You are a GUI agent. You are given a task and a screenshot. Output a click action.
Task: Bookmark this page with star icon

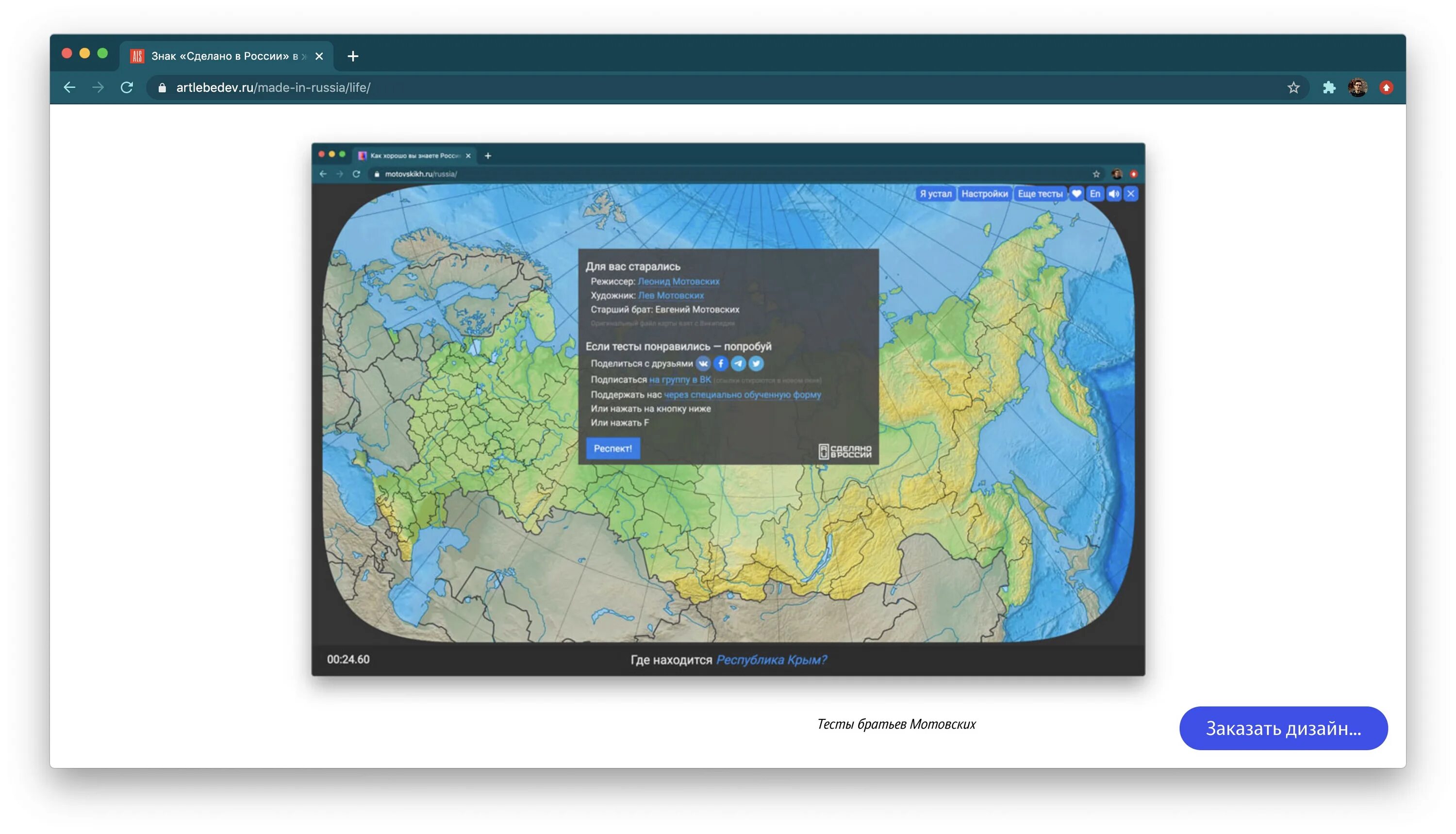1293,88
